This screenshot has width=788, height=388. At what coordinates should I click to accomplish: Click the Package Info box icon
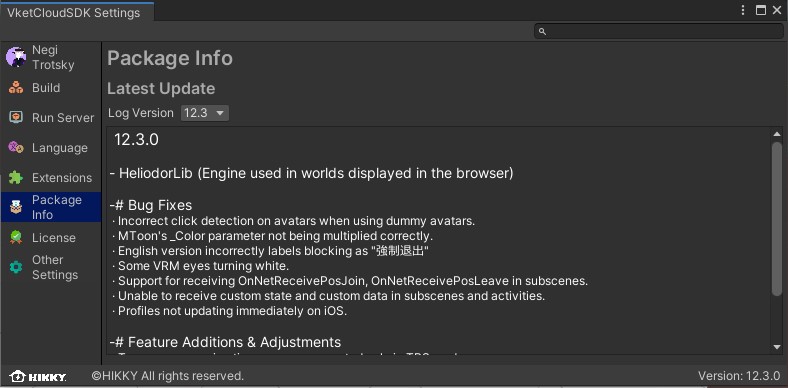point(16,207)
